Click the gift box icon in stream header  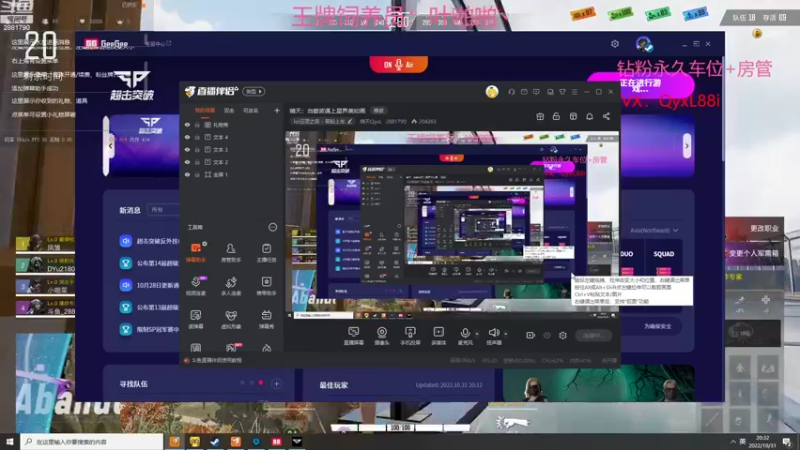point(540,116)
